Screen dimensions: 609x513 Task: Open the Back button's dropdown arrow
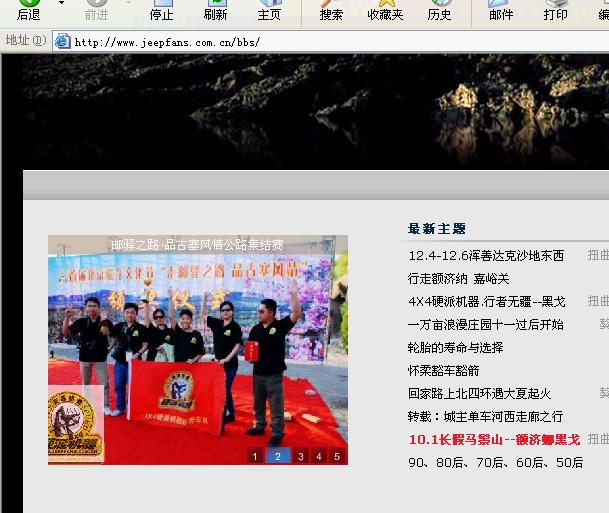[x=61, y=3]
